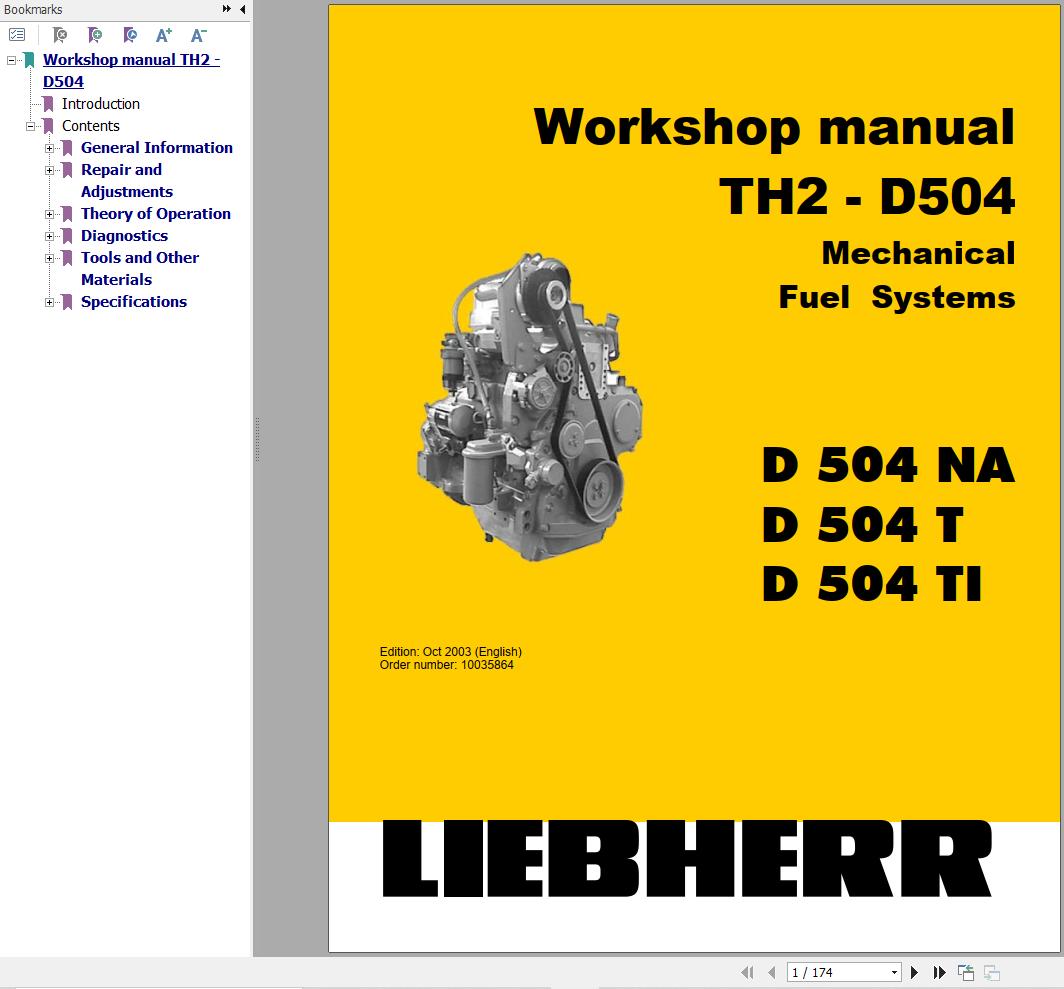
Task: Click the Introduction bookmark icon
Action: (x=48, y=104)
